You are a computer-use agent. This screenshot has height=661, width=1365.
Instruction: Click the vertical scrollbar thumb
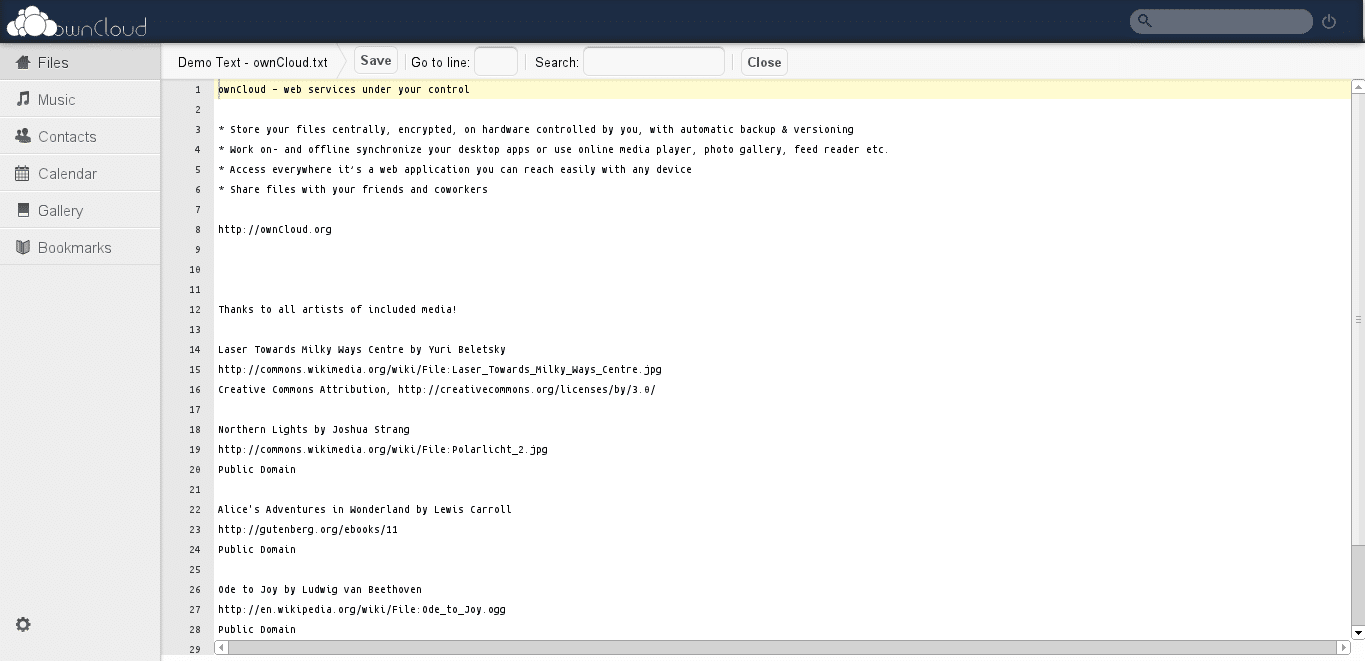pyautogui.click(x=1358, y=320)
